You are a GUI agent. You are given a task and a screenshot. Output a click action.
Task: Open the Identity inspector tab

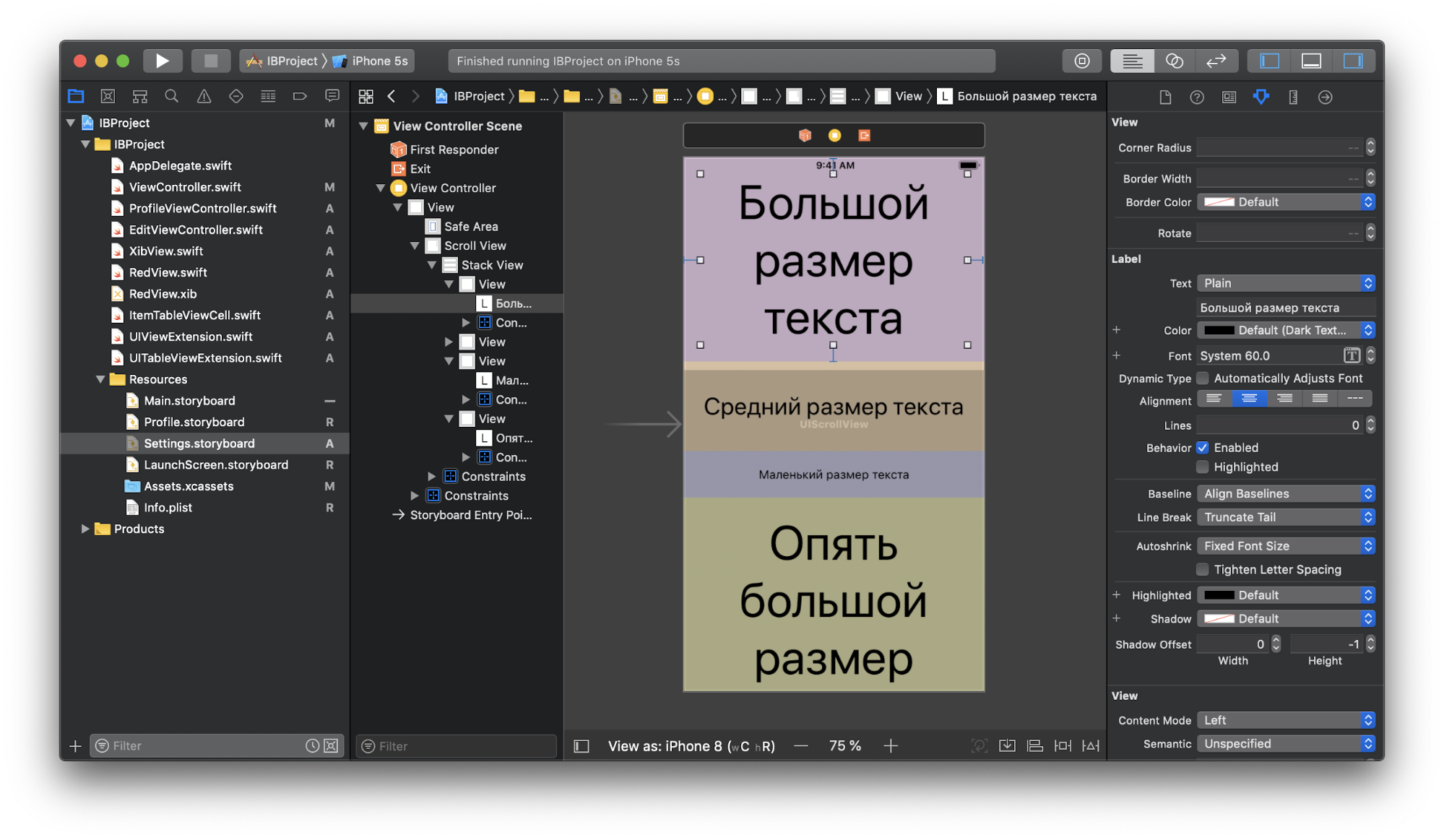1229,97
